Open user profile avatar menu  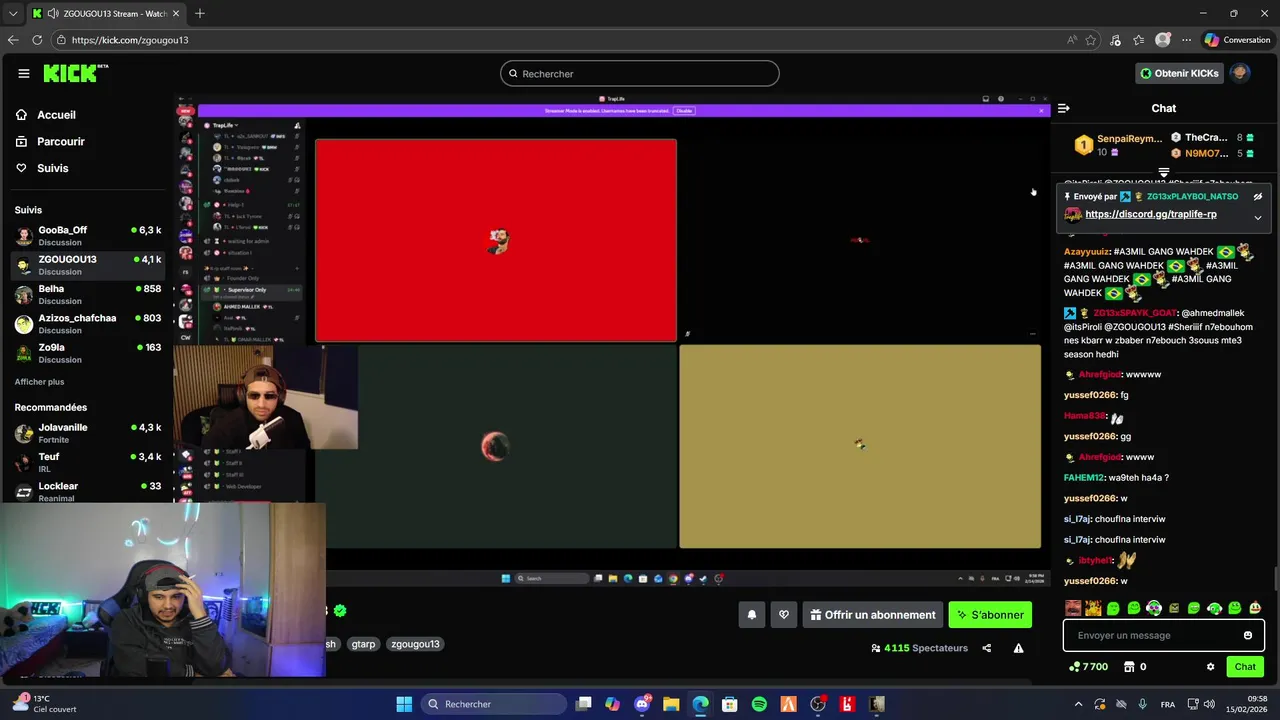point(1240,73)
